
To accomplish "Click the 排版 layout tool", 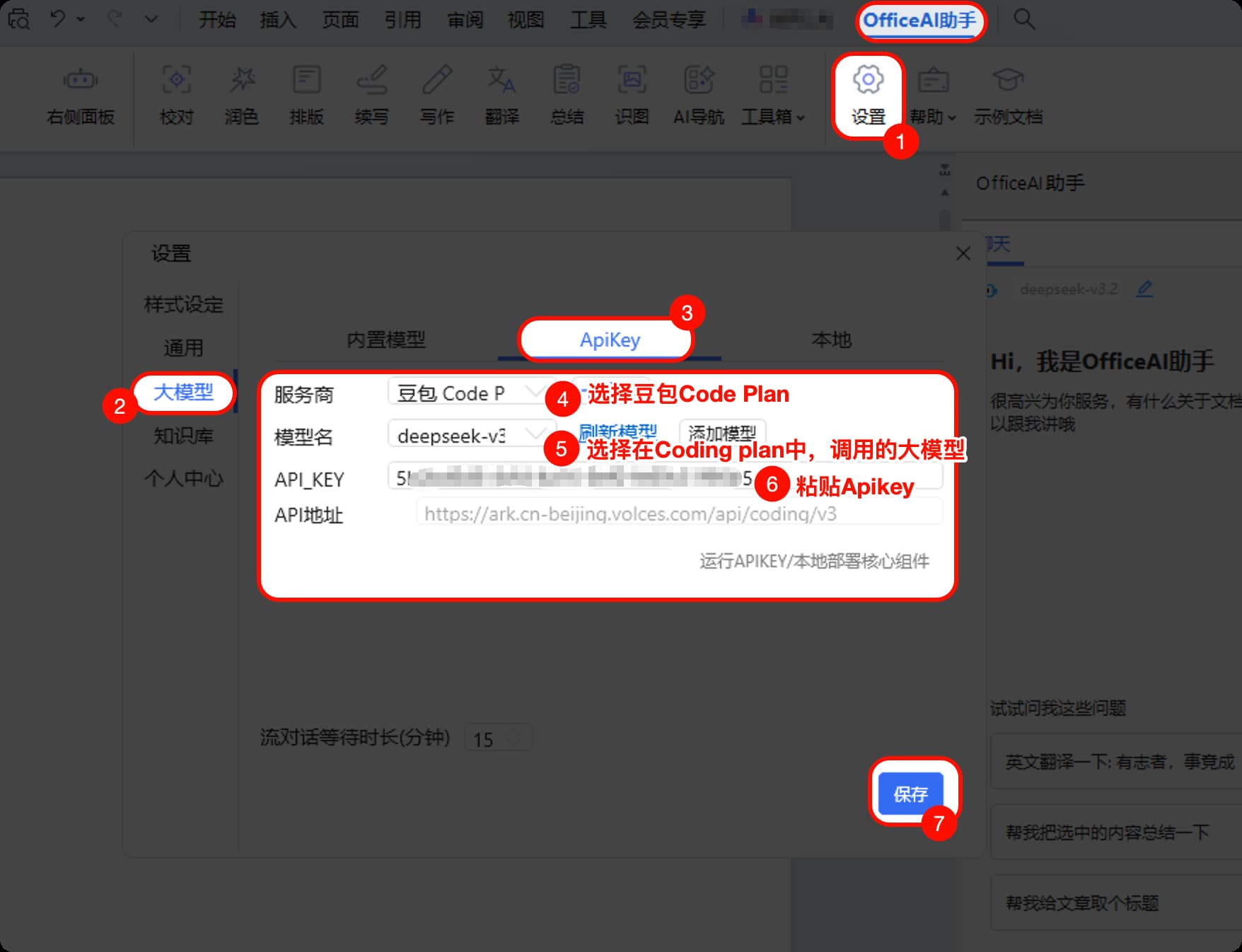I will tap(307, 95).
